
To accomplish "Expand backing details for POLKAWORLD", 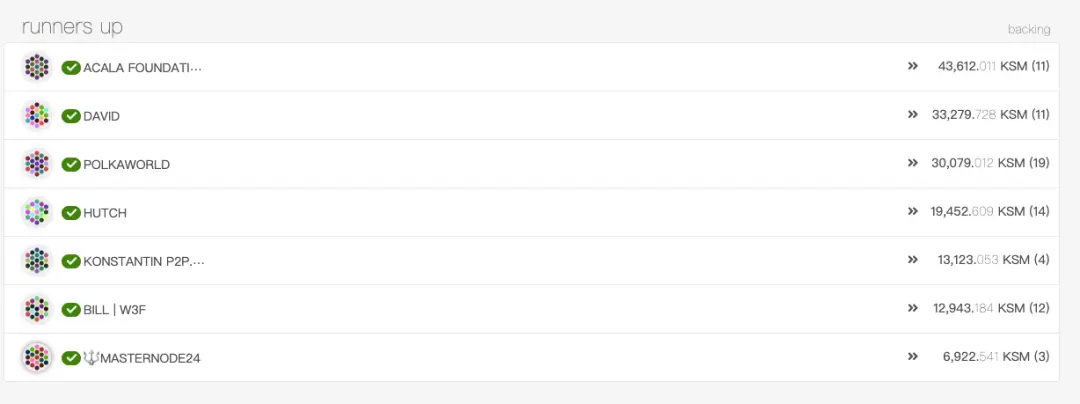I will click(912, 163).
